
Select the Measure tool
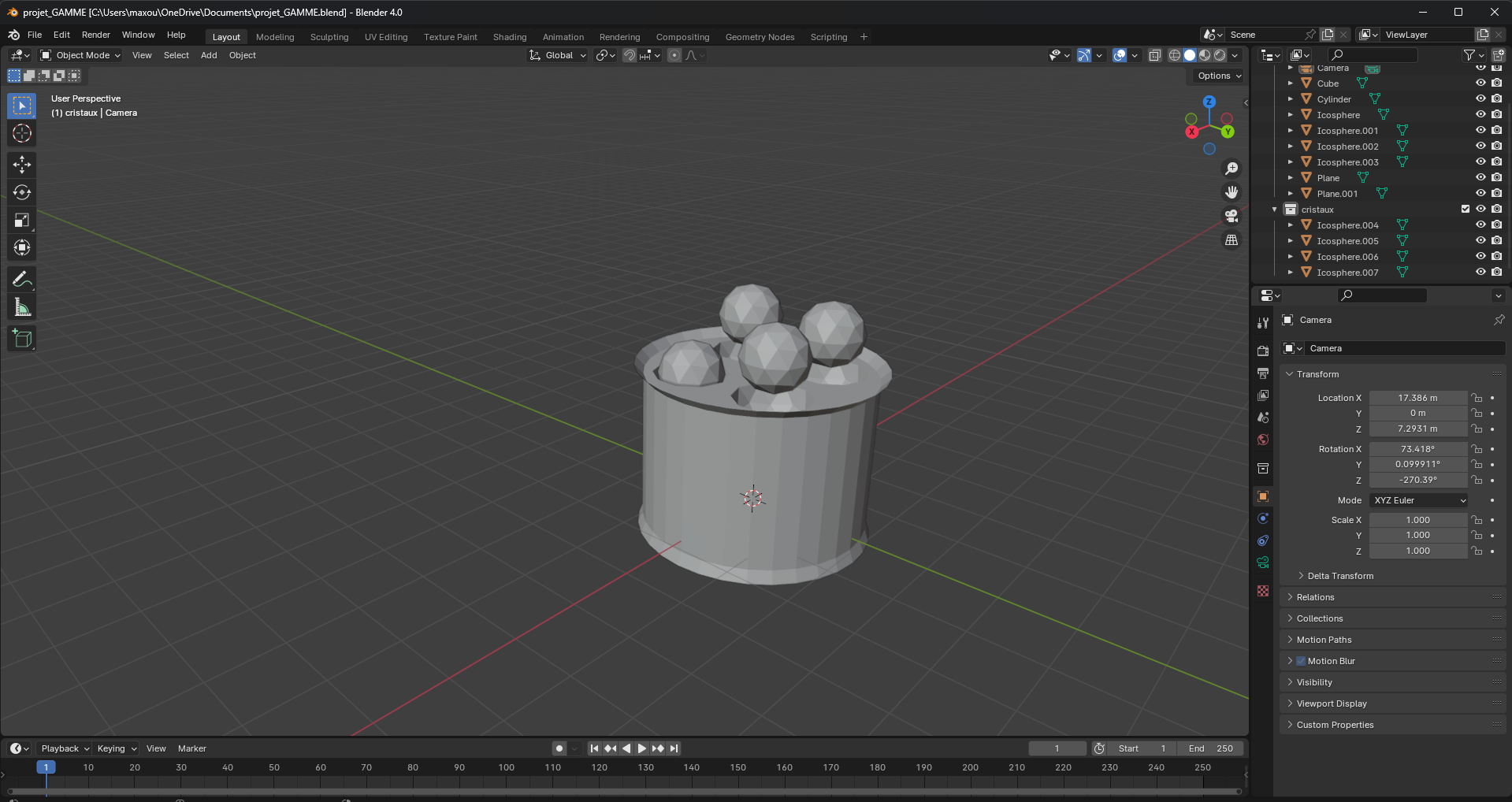tap(22, 308)
